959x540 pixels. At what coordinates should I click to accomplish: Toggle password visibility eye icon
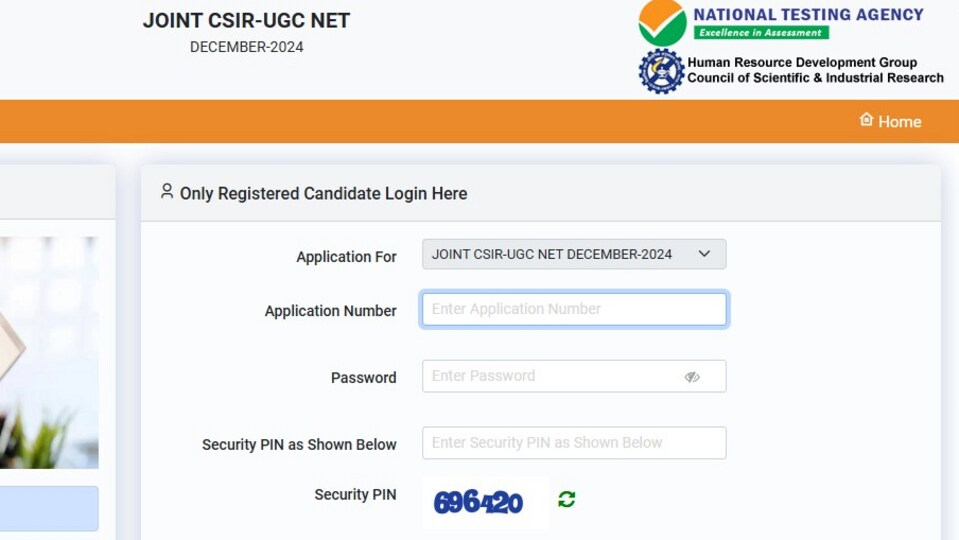[692, 377]
